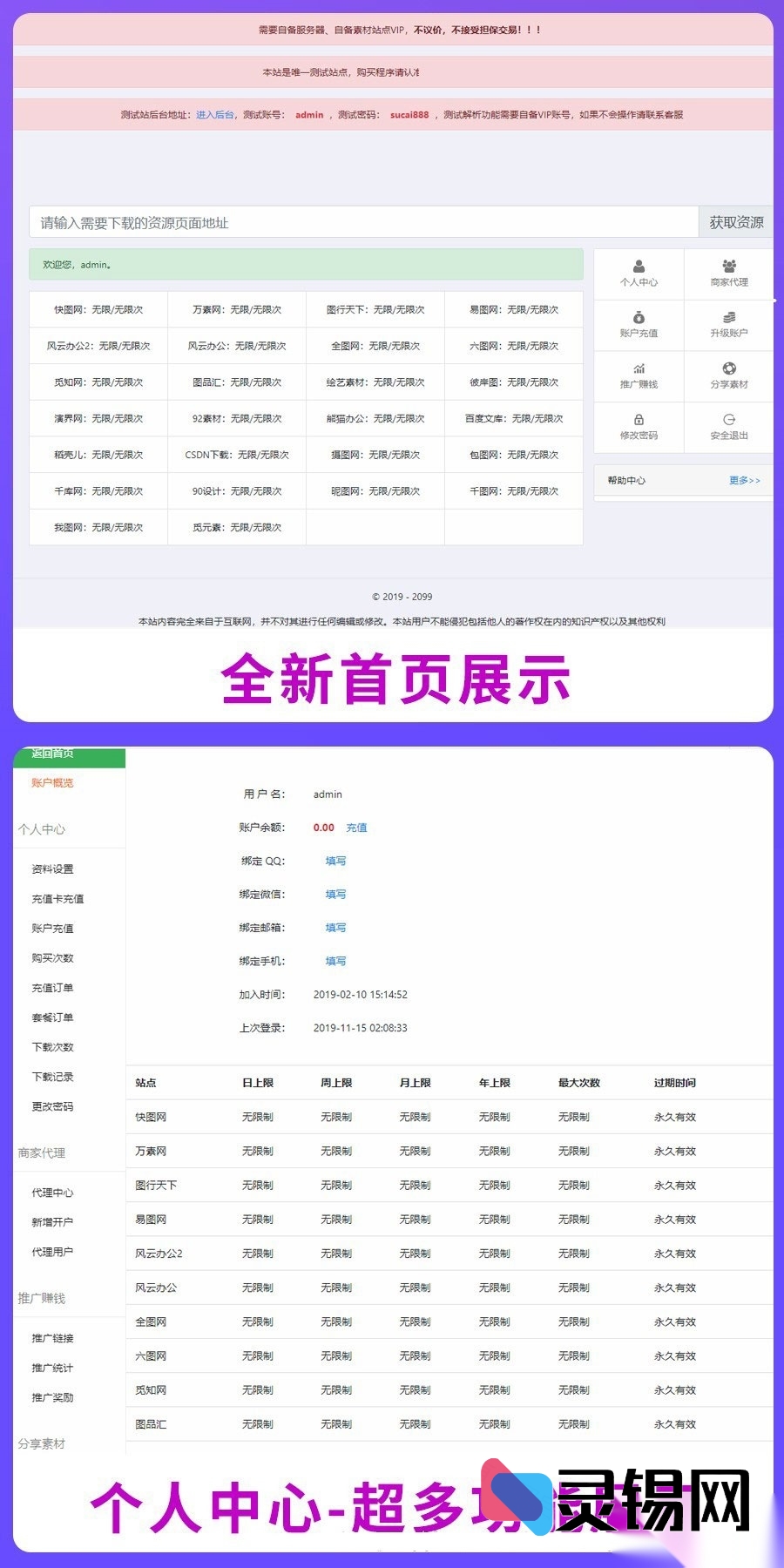
Task: Open 推广赚钱 chart icon
Action: [x=639, y=368]
